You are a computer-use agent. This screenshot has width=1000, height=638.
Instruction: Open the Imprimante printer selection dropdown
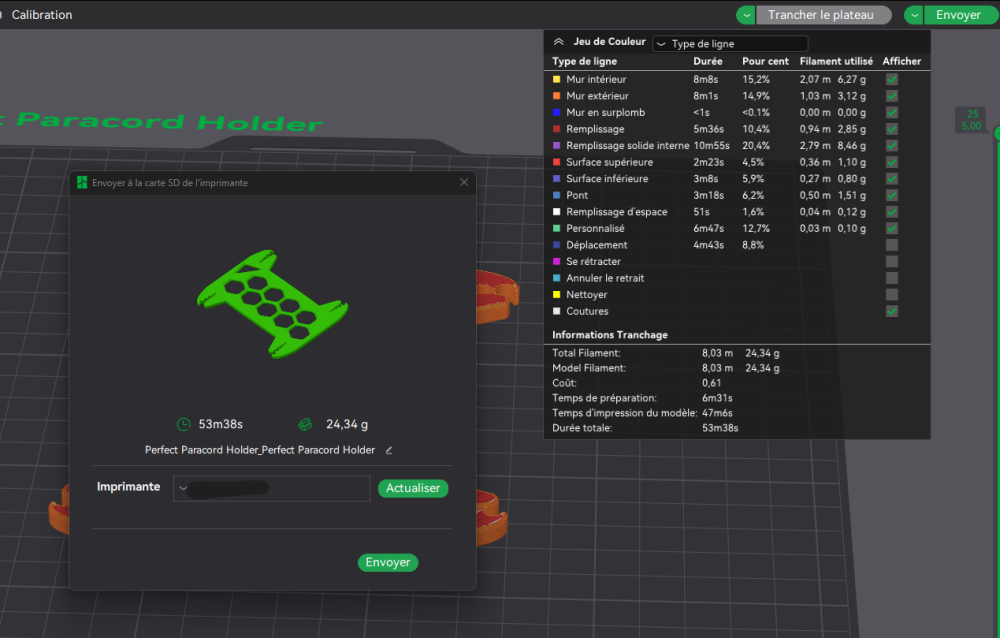coord(272,488)
